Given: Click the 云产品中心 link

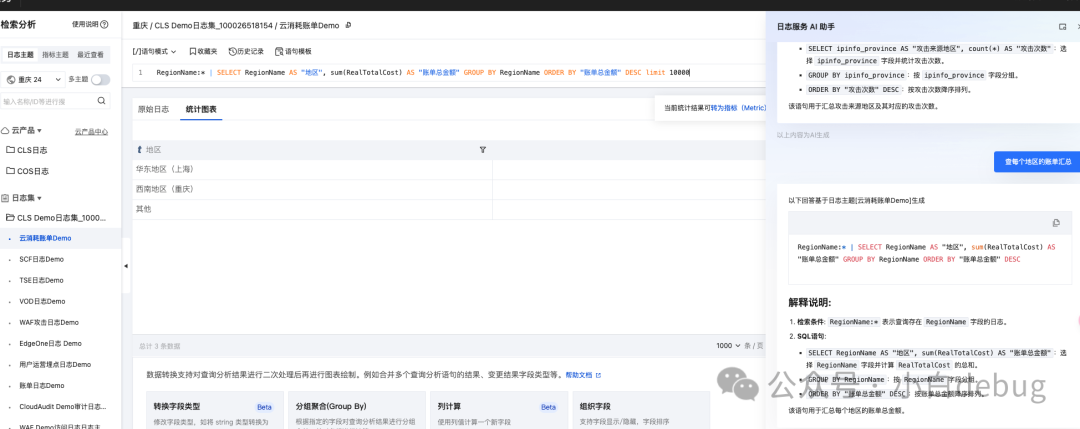Looking at the screenshot, I should (x=91, y=132).
